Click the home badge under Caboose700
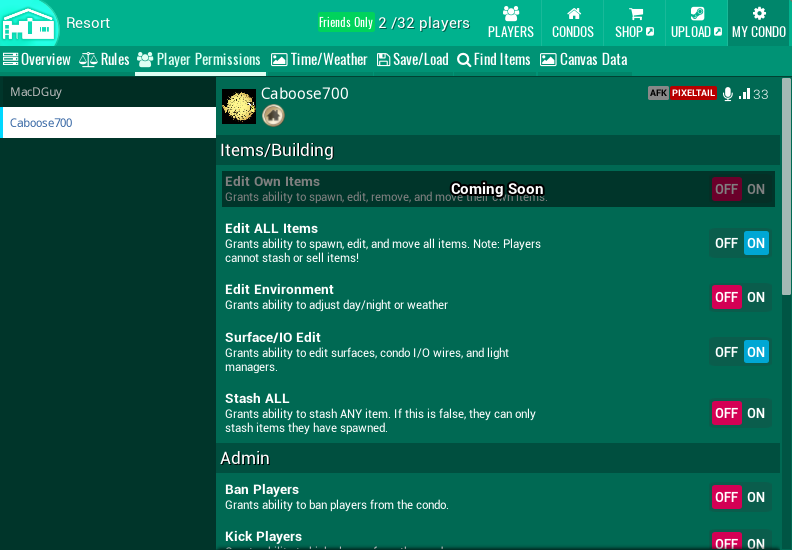Image resolution: width=792 pixels, height=550 pixels. pyautogui.click(x=273, y=116)
